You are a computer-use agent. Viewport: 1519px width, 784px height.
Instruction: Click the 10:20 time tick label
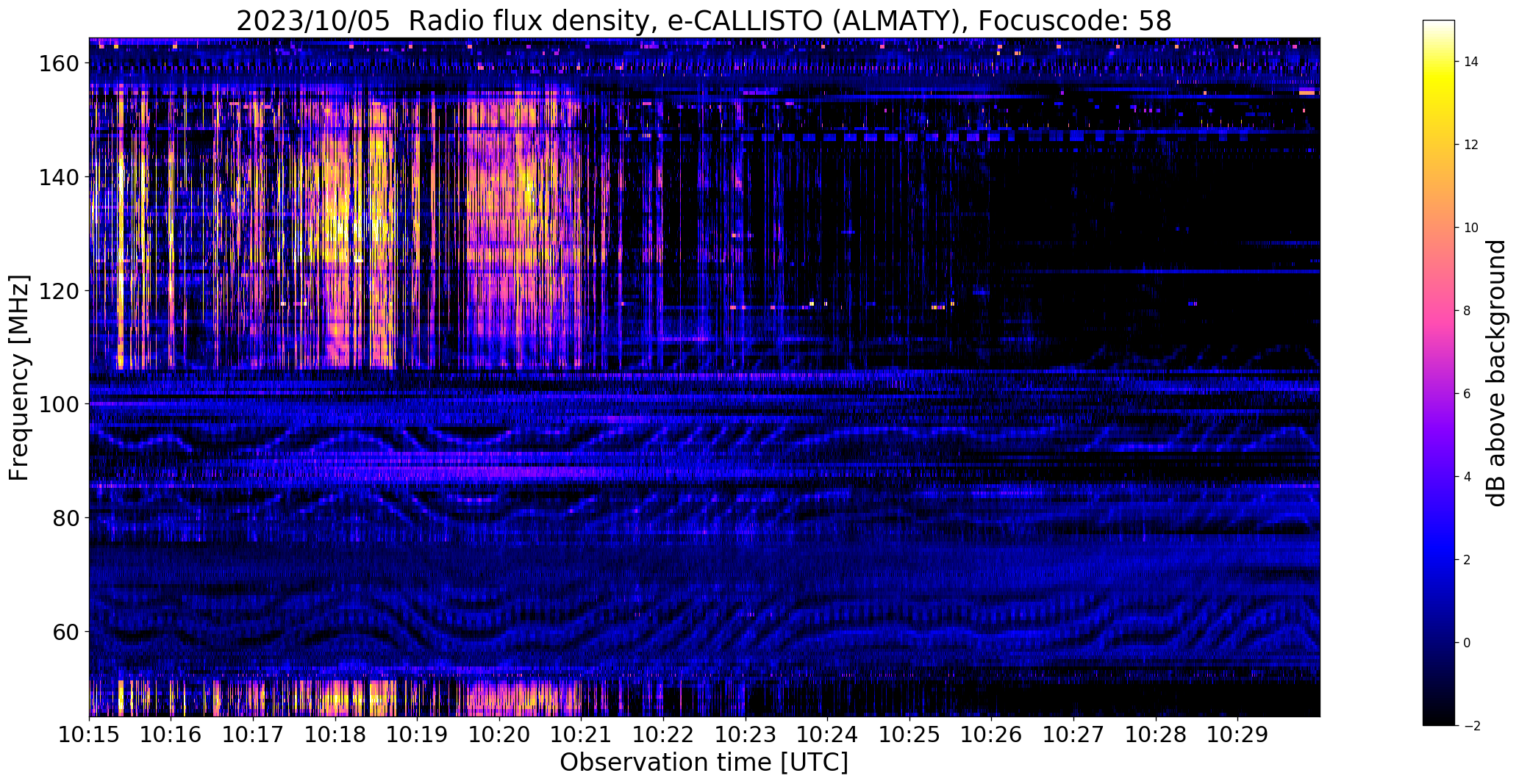(500, 735)
